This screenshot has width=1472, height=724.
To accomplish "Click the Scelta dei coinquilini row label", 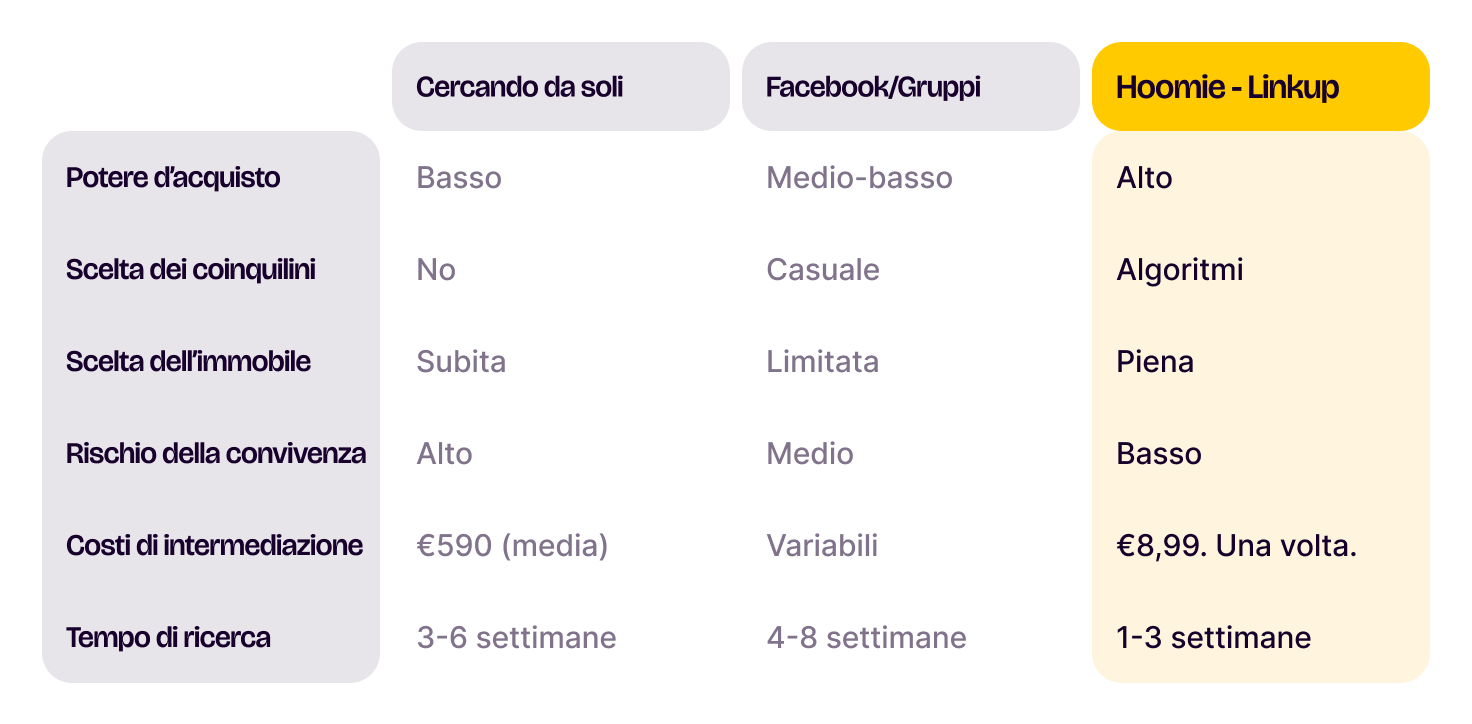I will [191, 270].
